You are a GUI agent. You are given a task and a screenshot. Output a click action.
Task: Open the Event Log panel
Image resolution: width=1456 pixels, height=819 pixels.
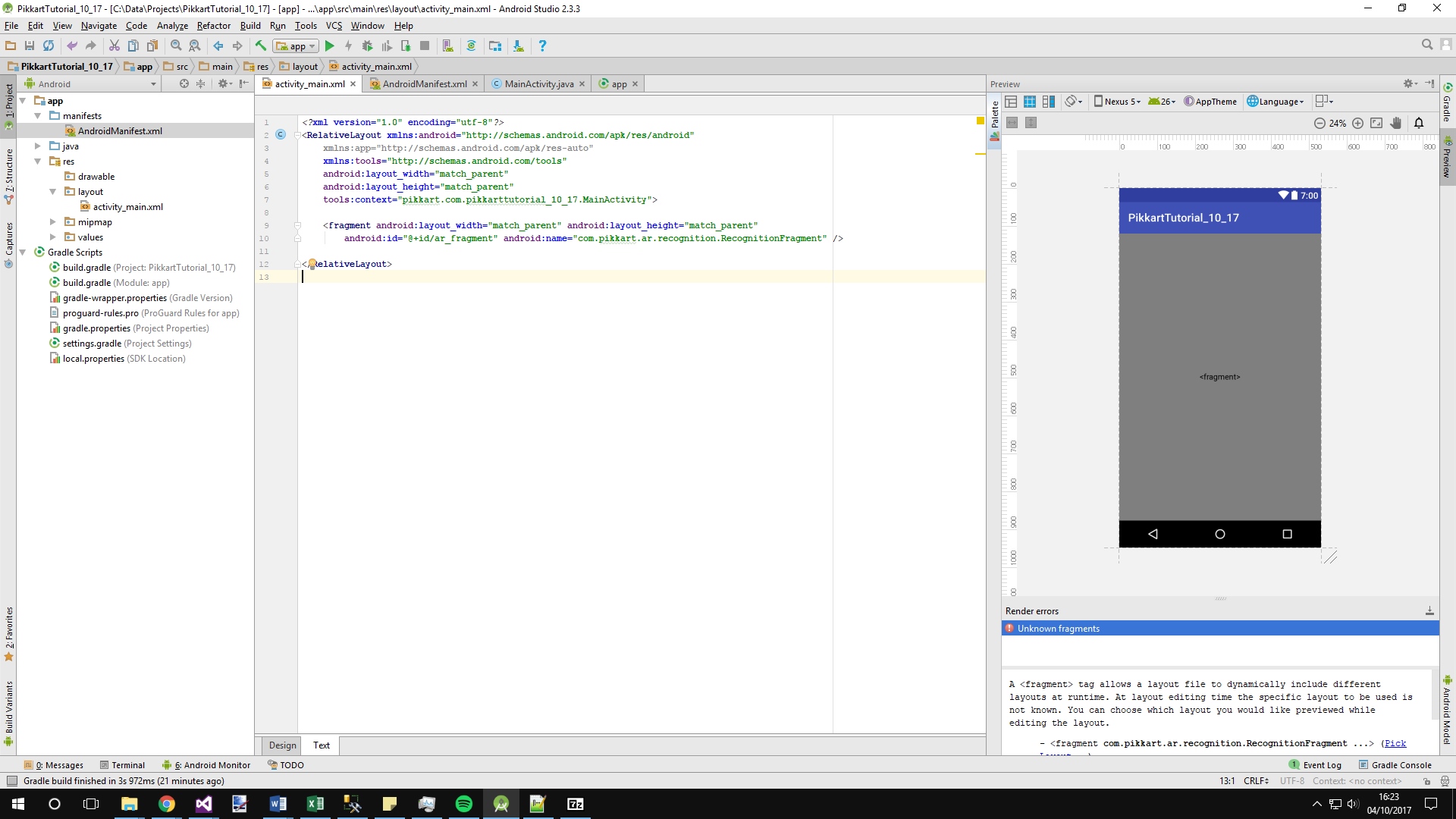point(1316,765)
